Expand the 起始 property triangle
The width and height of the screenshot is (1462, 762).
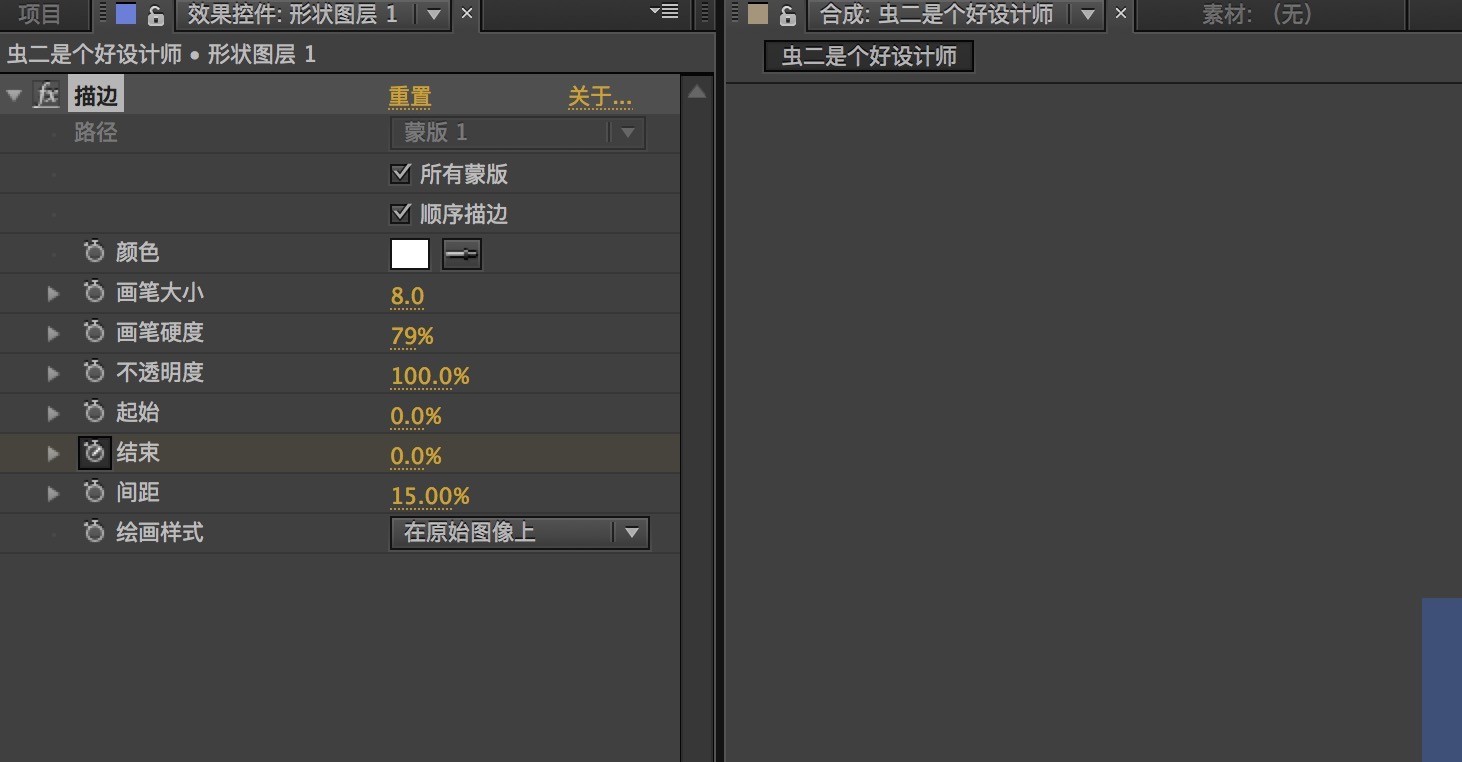click(54, 413)
